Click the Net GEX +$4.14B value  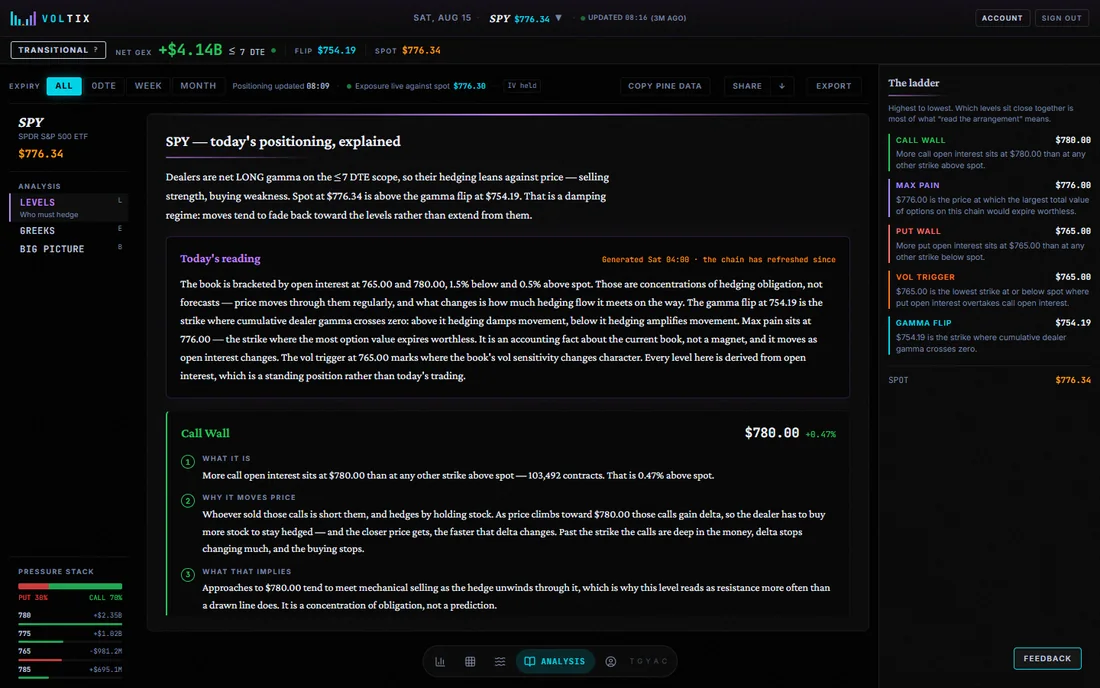190,50
